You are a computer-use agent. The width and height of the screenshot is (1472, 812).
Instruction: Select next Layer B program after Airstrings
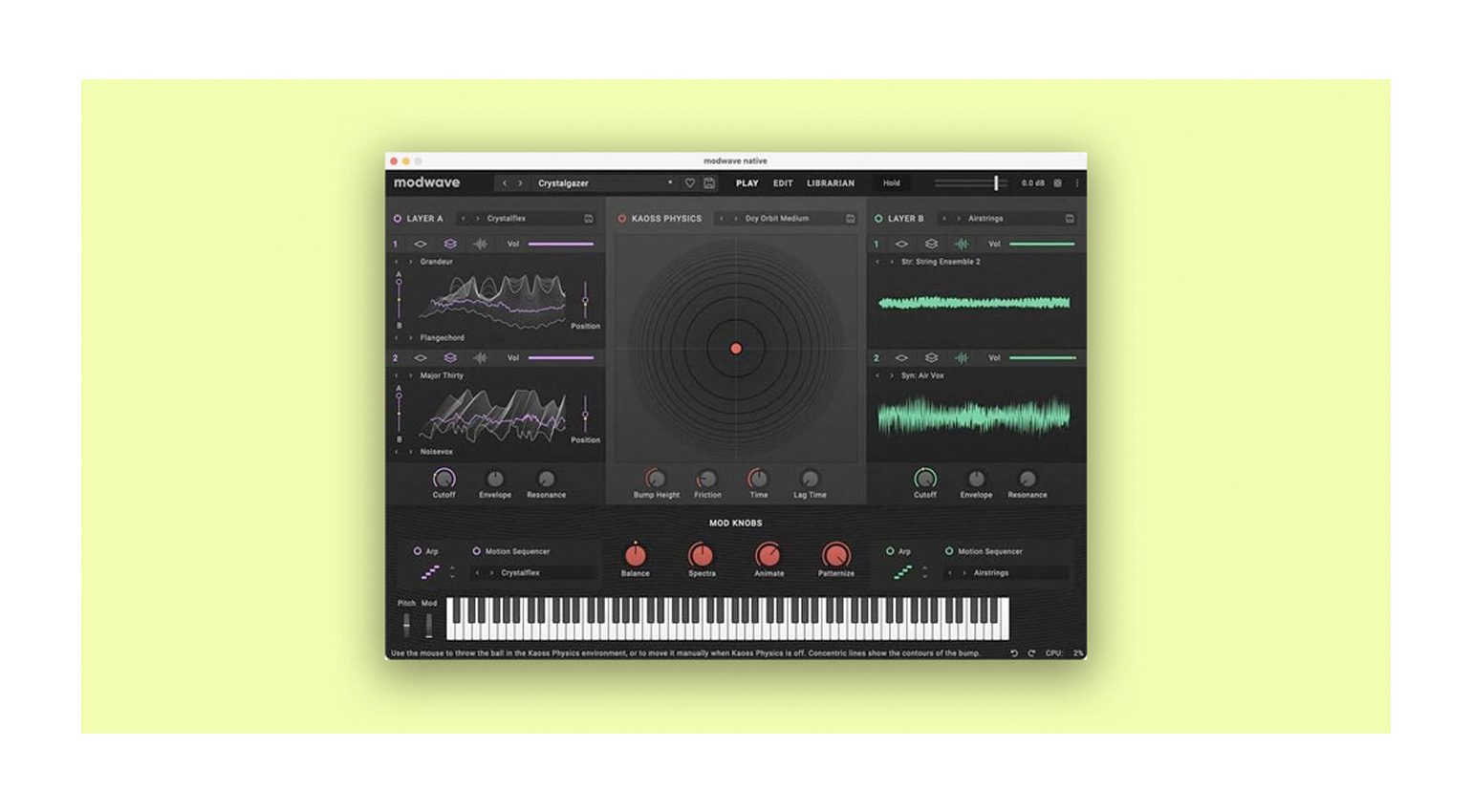(x=959, y=219)
